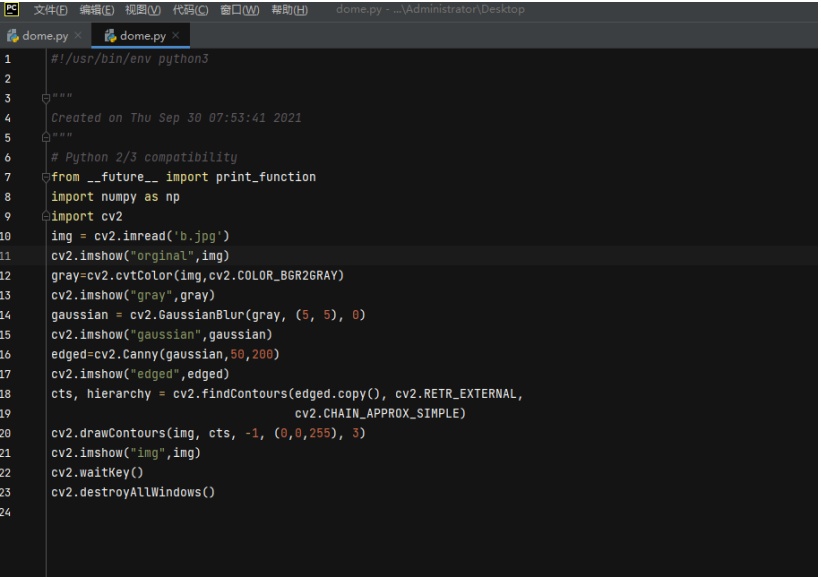Collapse the docstring fold marker on line 3
821x580 pixels.
[46, 99]
